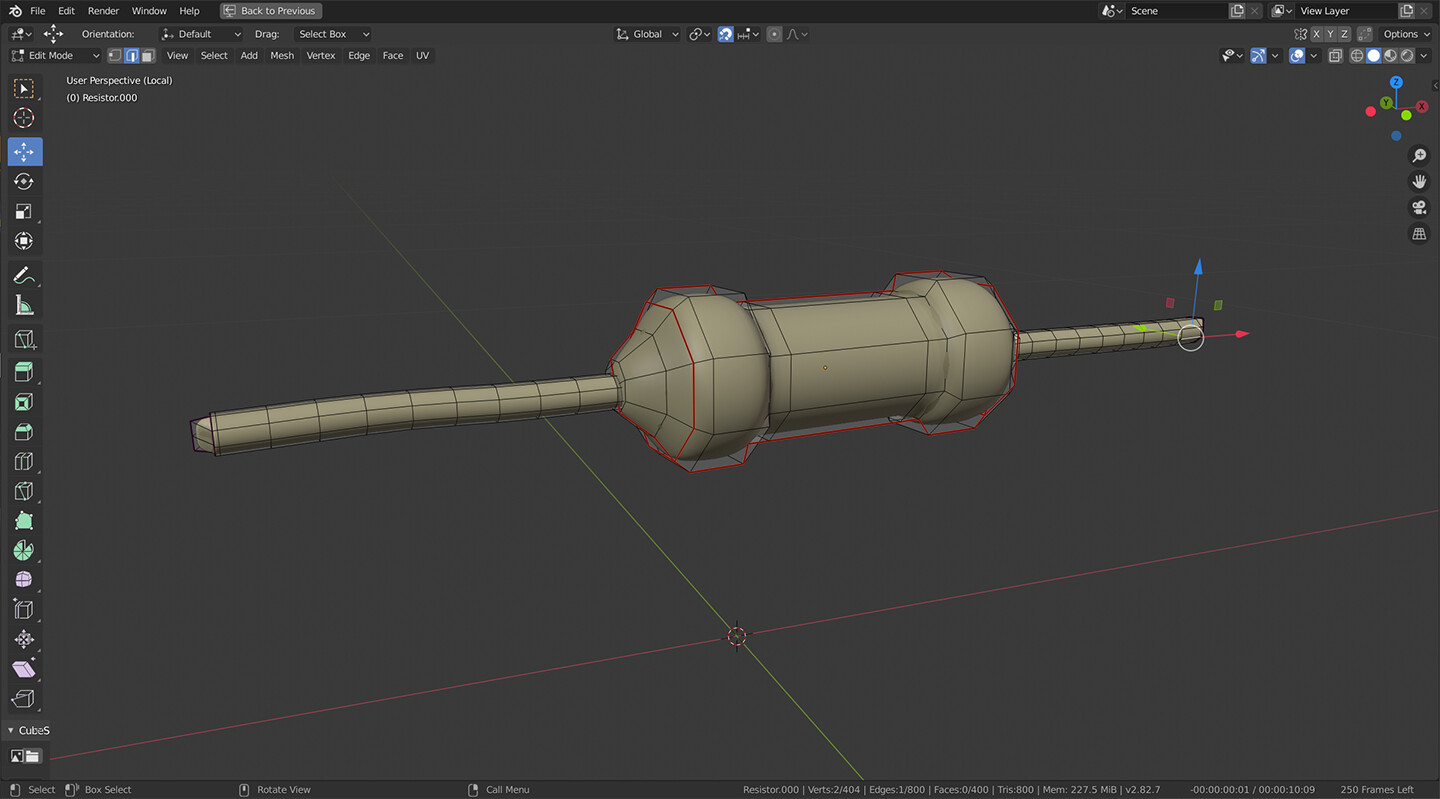Click the Back to Previous button

(270, 11)
